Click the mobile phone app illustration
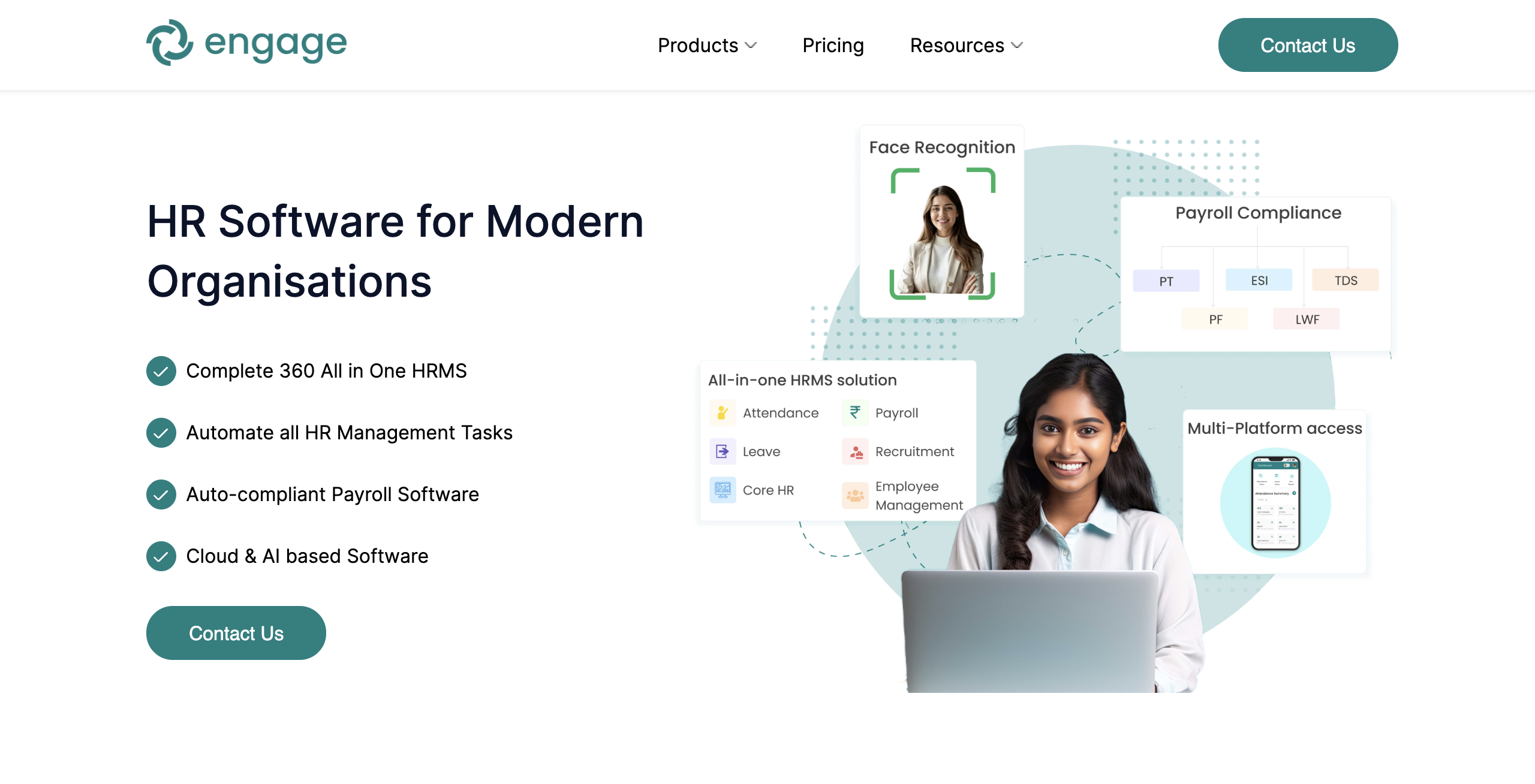1535x784 pixels. click(1275, 502)
